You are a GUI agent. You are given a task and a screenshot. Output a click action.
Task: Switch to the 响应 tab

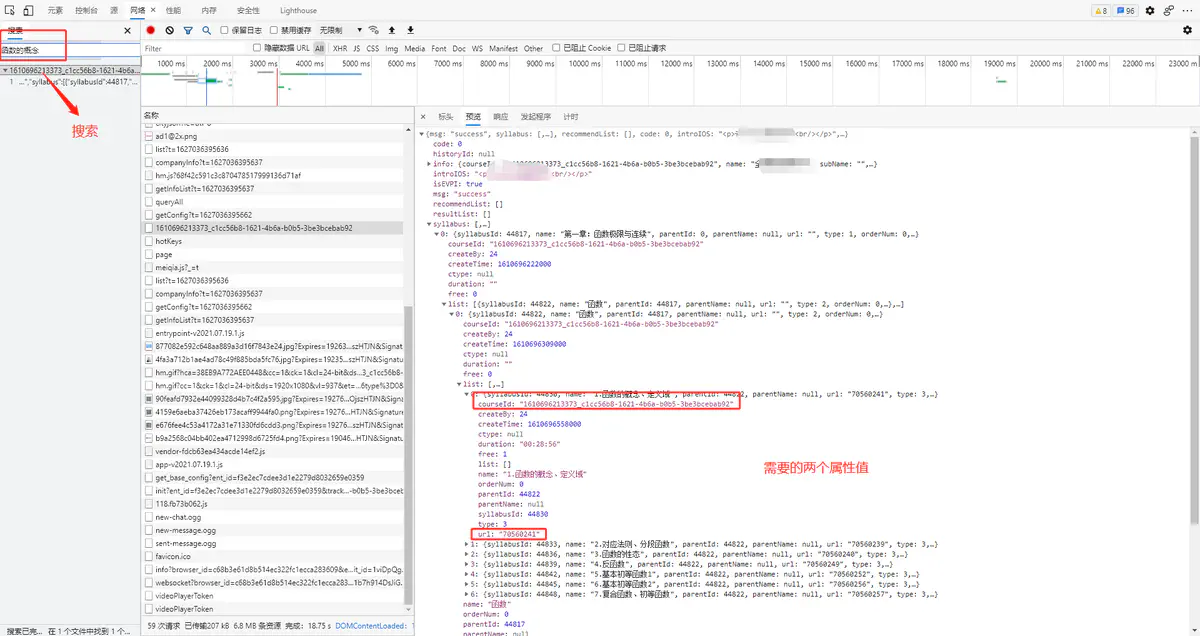point(500,117)
